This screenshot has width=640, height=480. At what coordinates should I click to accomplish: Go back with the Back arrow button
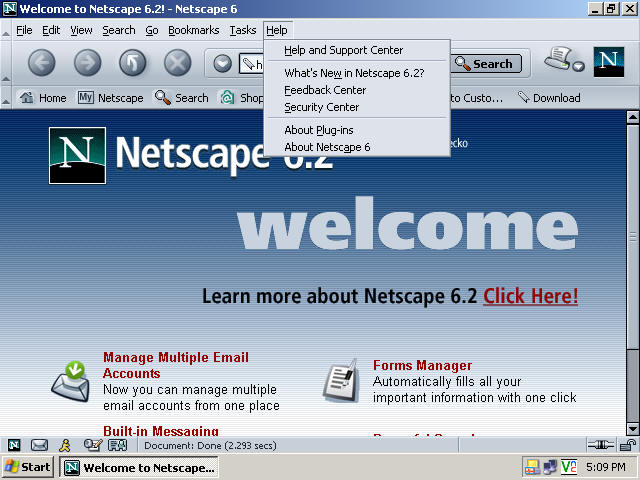click(41, 63)
